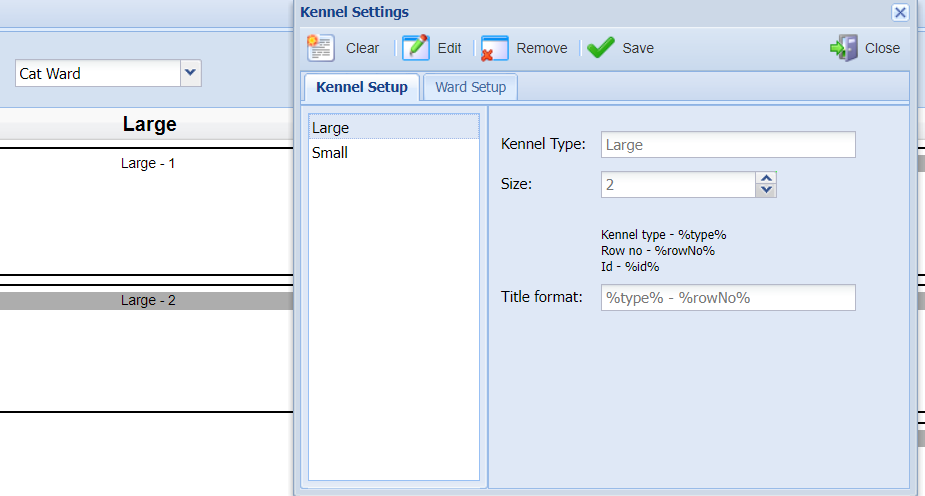Image resolution: width=925 pixels, height=496 pixels.
Task: Click the Clear notepad icon
Action: click(x=321, y=48)
